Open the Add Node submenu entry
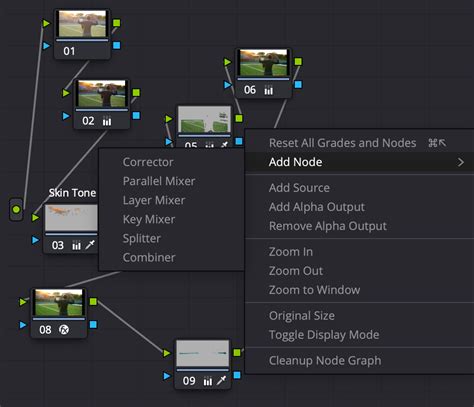Viewport: 474px width, 407px height. click(359, 162)
